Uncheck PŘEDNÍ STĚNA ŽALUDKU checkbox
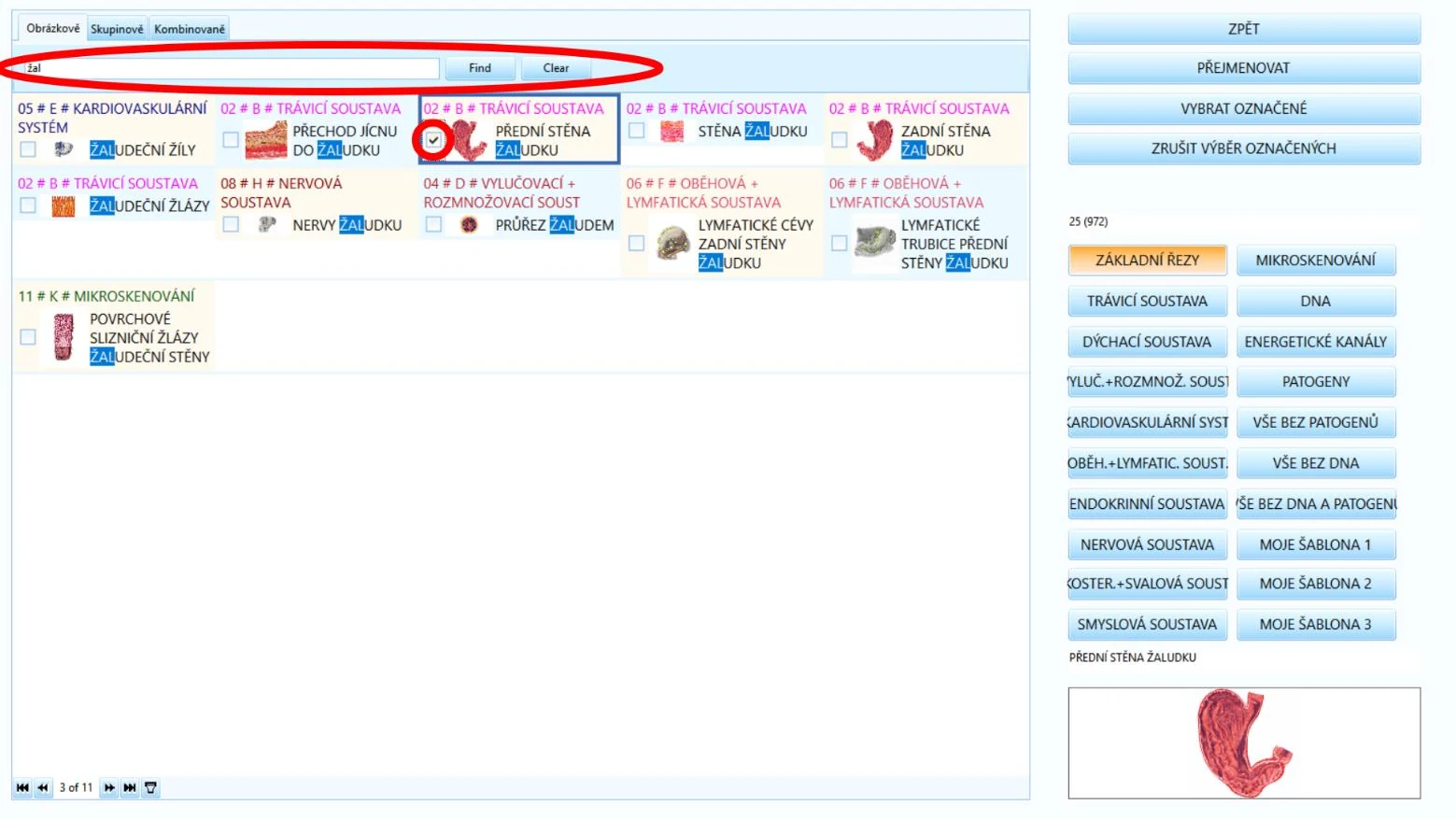The height and width of the screenshot is (819, 1456). coord(433,140)
